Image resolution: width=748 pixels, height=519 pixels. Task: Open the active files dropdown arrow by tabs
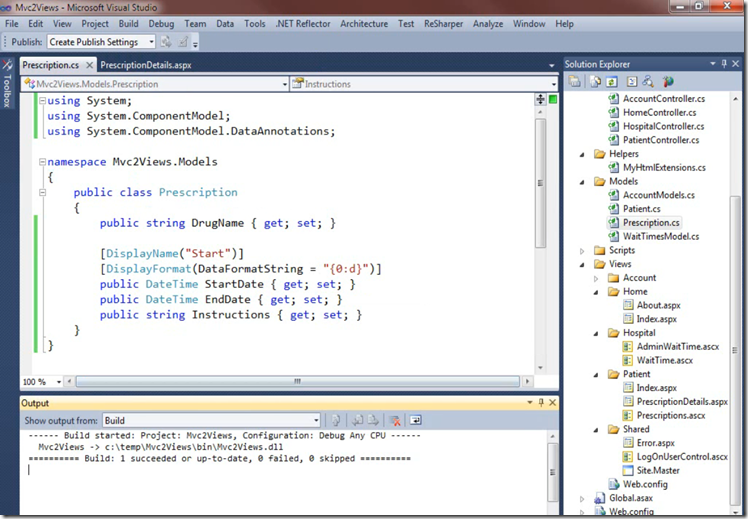(551, 65)
